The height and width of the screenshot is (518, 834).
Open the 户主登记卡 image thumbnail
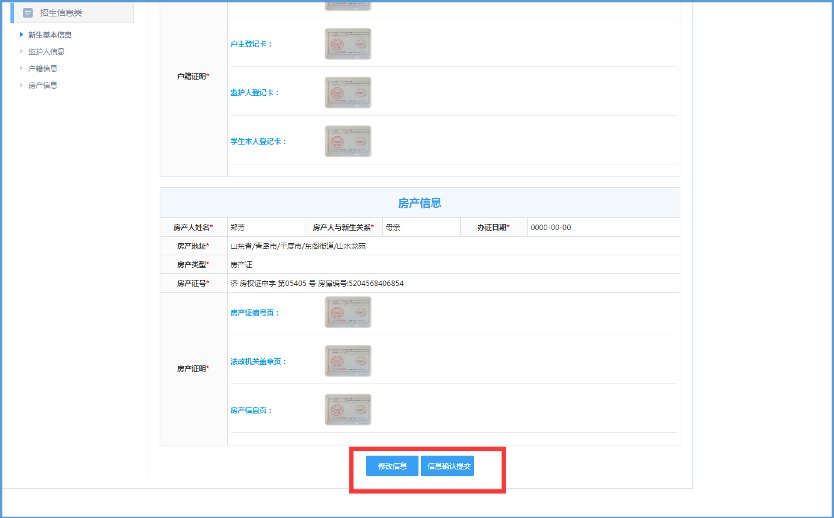tap(347, 44)
